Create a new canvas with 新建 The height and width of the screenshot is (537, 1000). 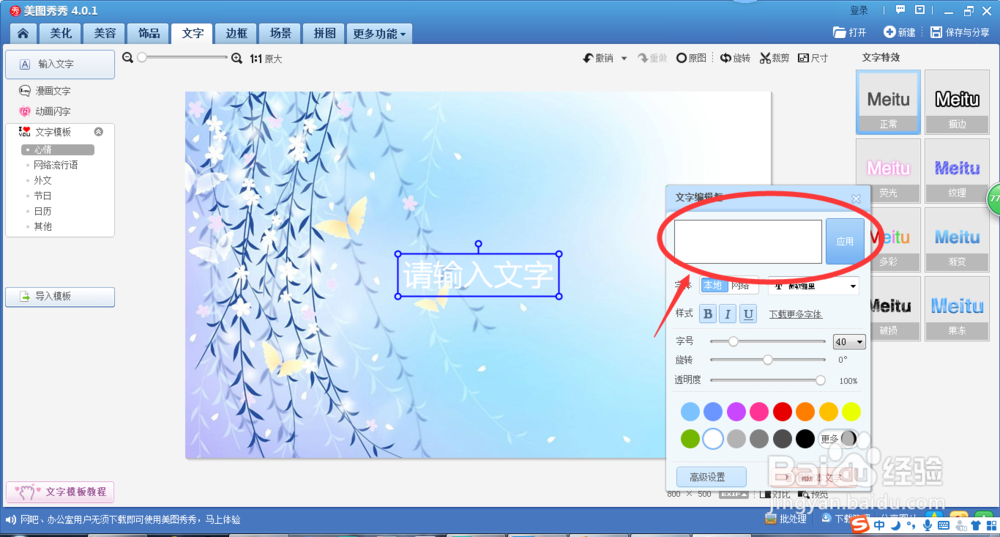tap(899, 33)
